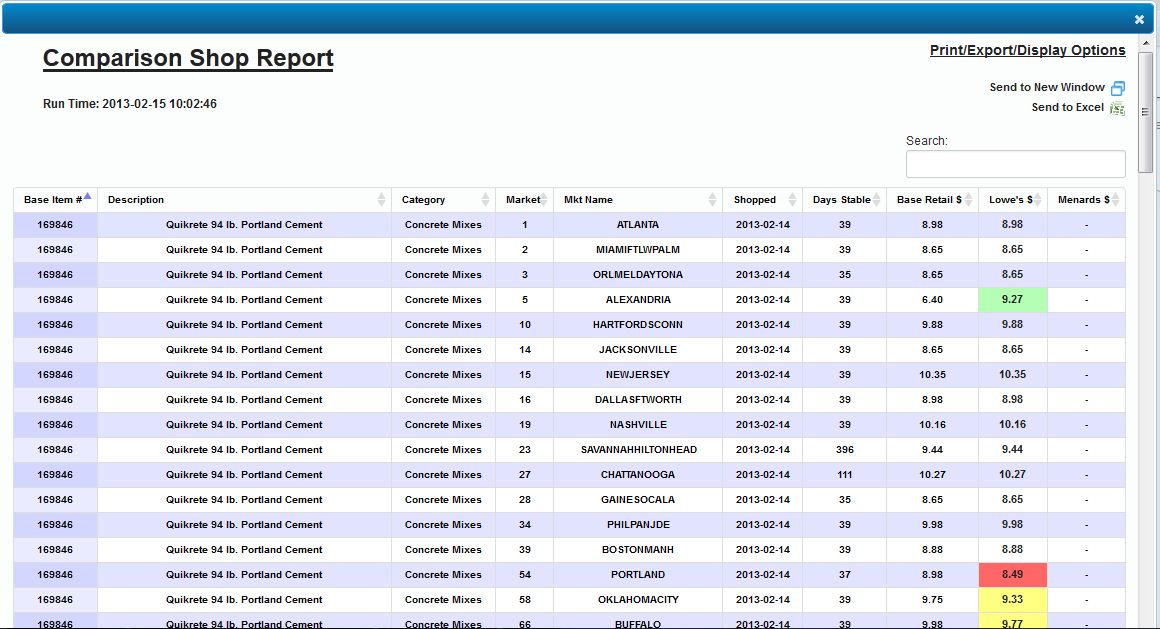Sort the Menards $ column arrows
Image resolution: width=1160 pixels, height=629 pixels.
pos(1116,199)
